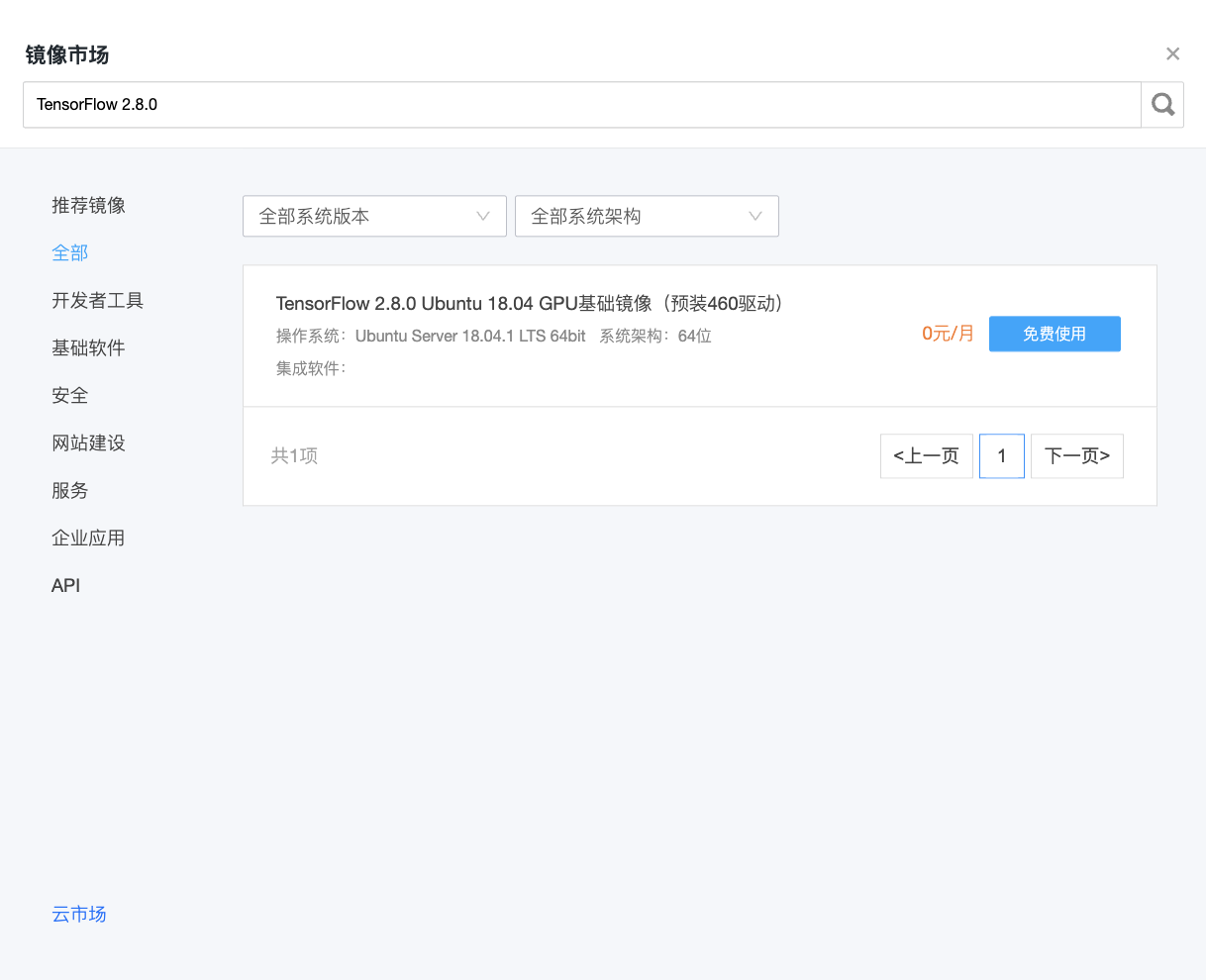Click the 镜像市场 dialog title
Screen dimensions: 1206x980
[x=67, y=54]
